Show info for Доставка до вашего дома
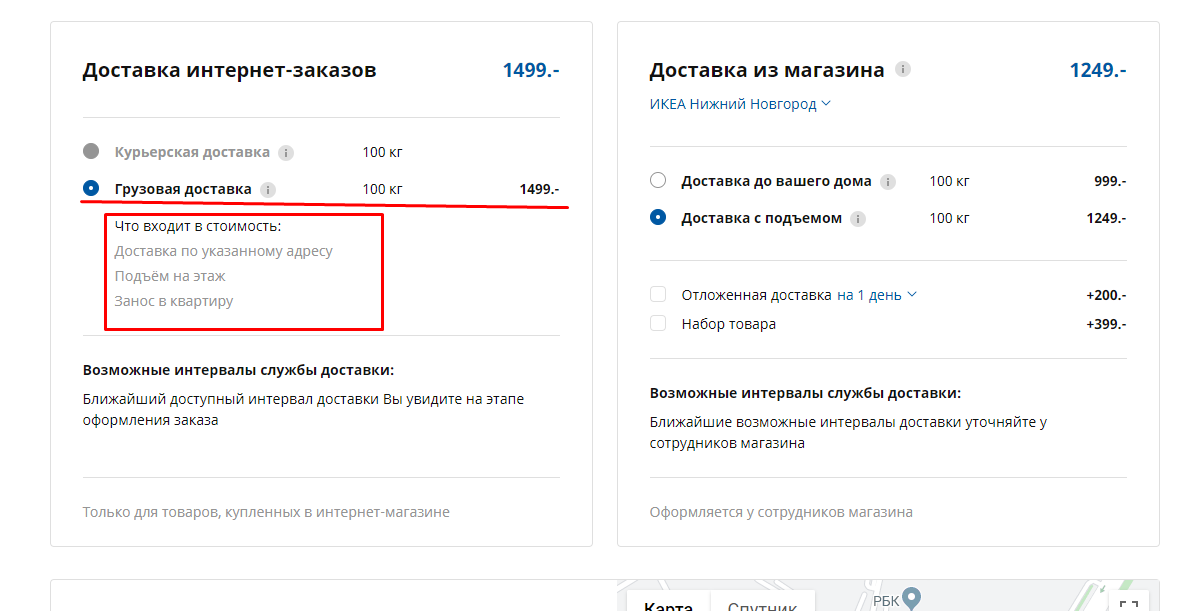 pyautogui.click(x=888, y=182)
